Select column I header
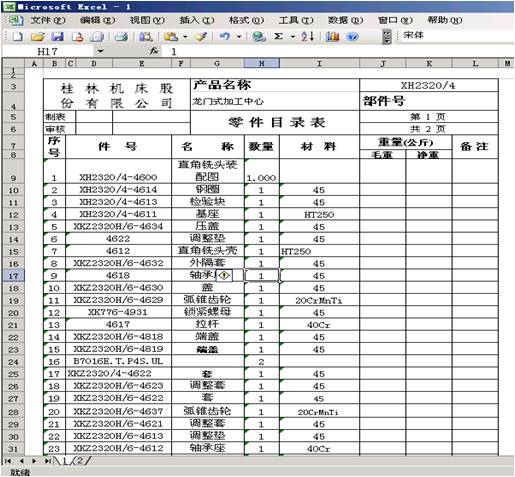The width and height of the screenshot is (515, 477). coord(319,63)
